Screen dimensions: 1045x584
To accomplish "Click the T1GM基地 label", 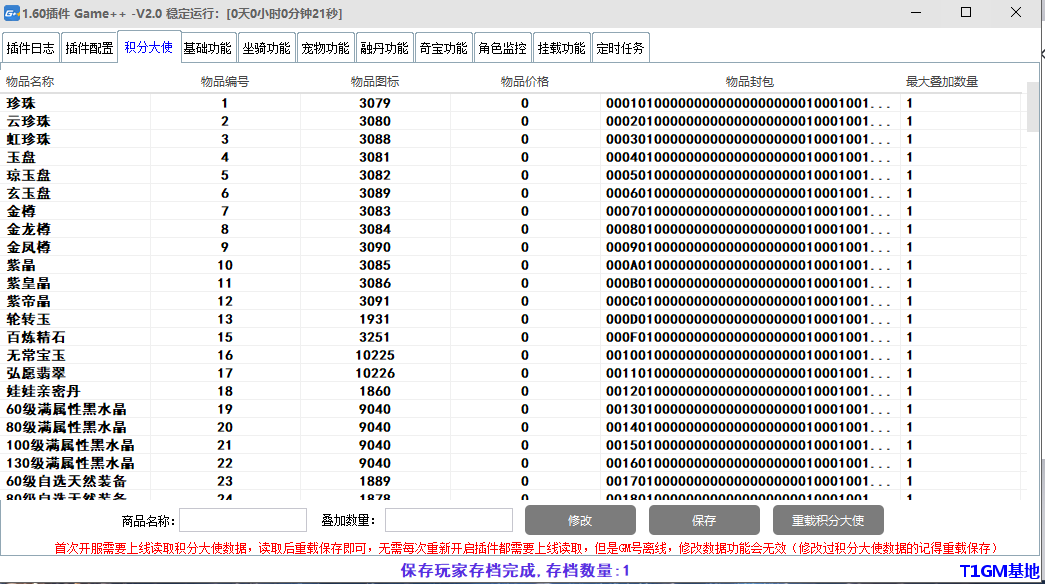I will coord(999,571).
